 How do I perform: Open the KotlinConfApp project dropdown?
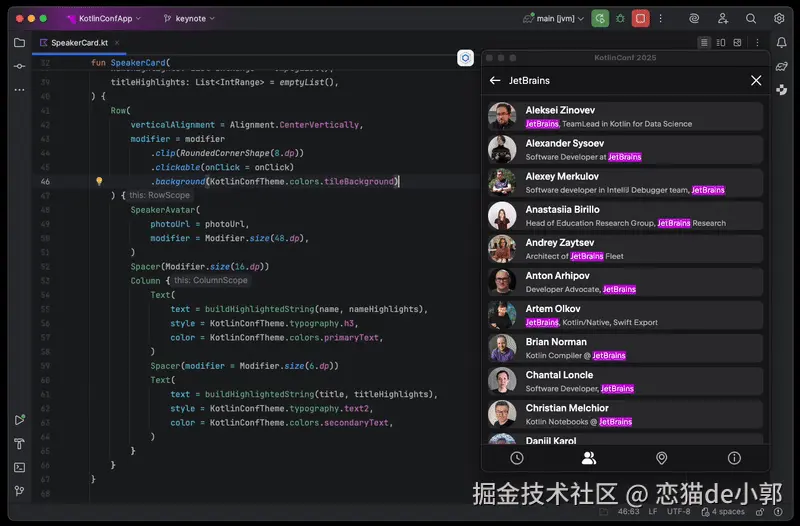point(104,19)
